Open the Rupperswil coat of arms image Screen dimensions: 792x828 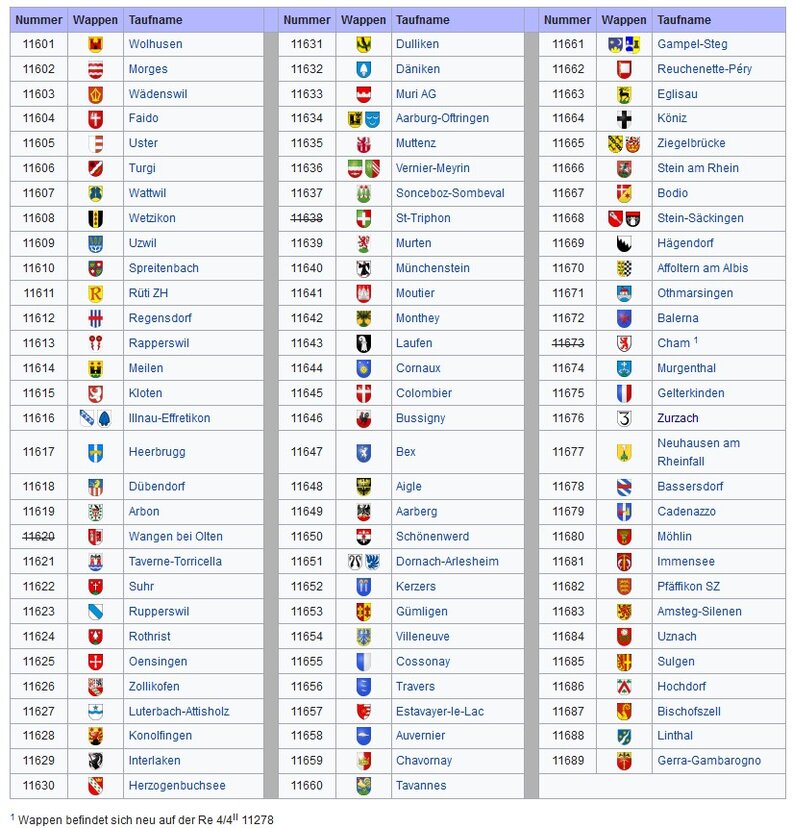click(x=95, y=611)
